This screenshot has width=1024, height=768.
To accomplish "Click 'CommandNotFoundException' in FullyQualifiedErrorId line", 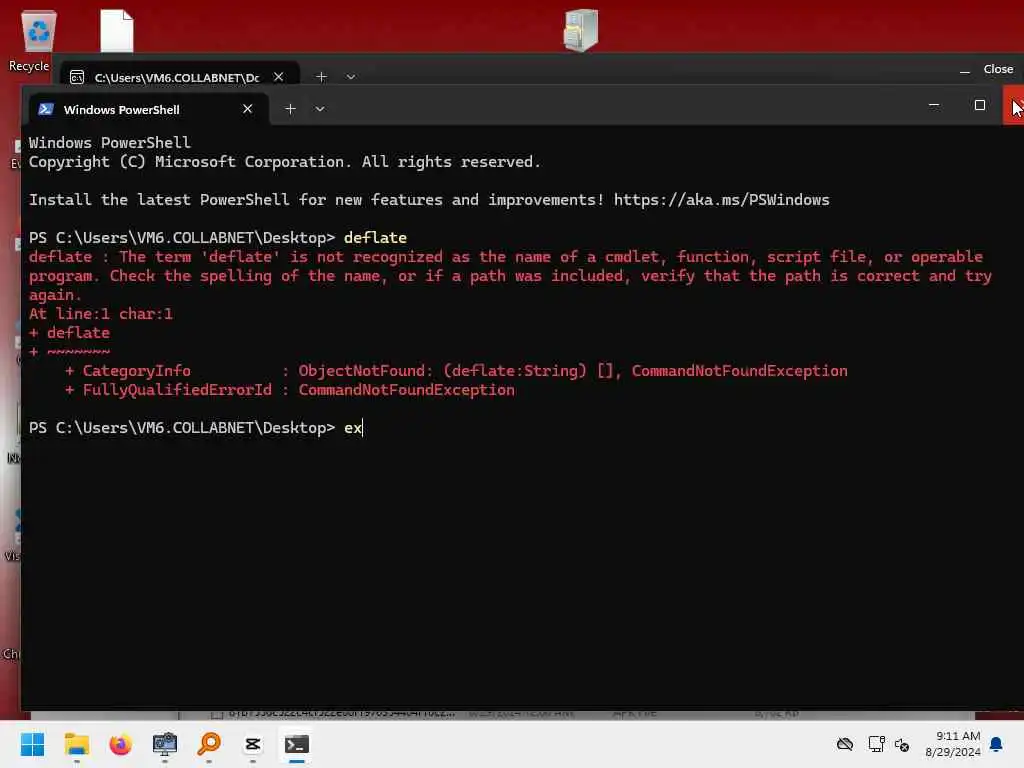I will (406, 390).
